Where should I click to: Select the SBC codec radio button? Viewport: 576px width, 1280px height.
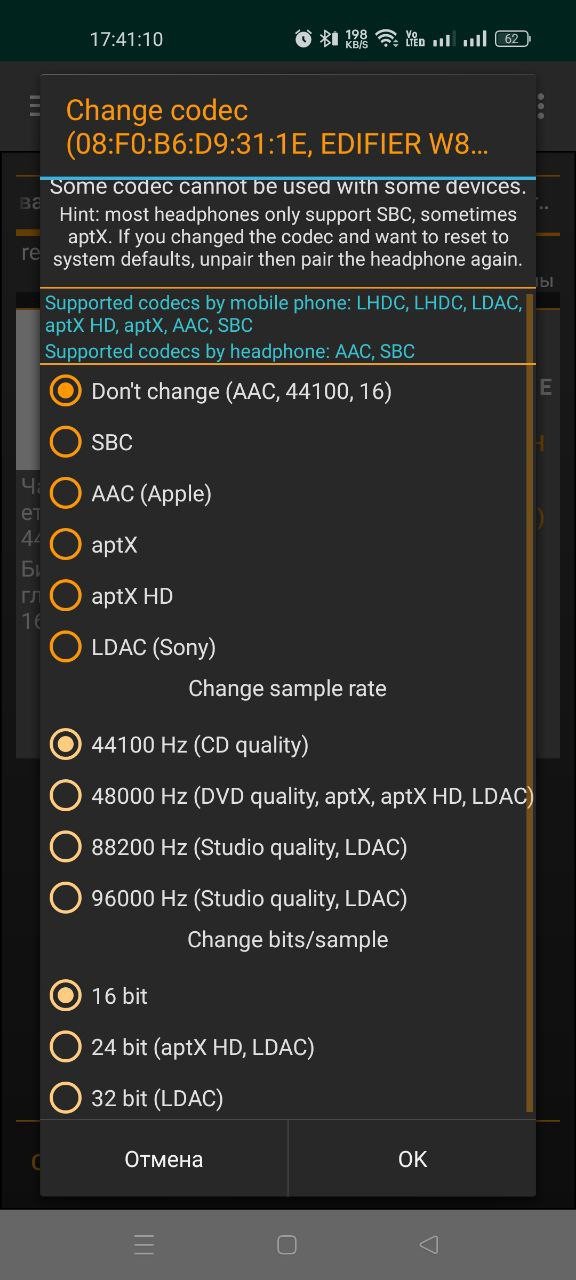pos(288,442)
